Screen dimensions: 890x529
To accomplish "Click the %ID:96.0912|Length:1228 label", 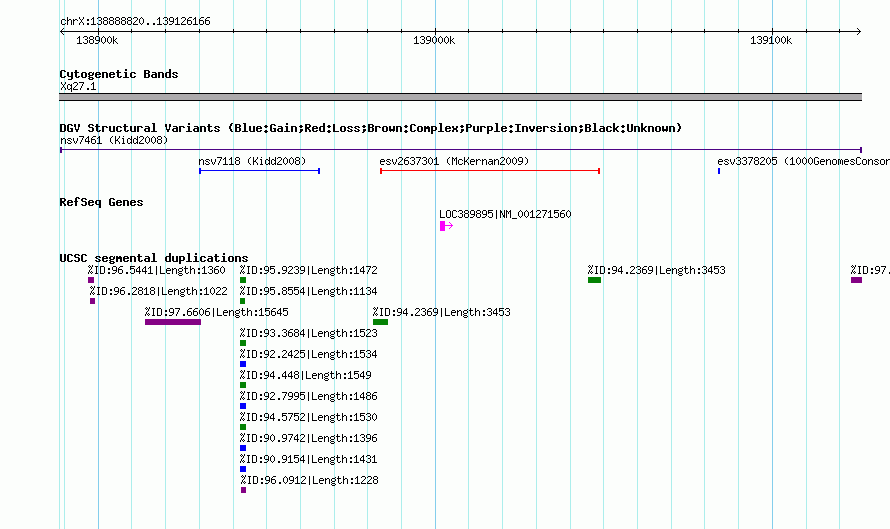I will coord(309,480).
